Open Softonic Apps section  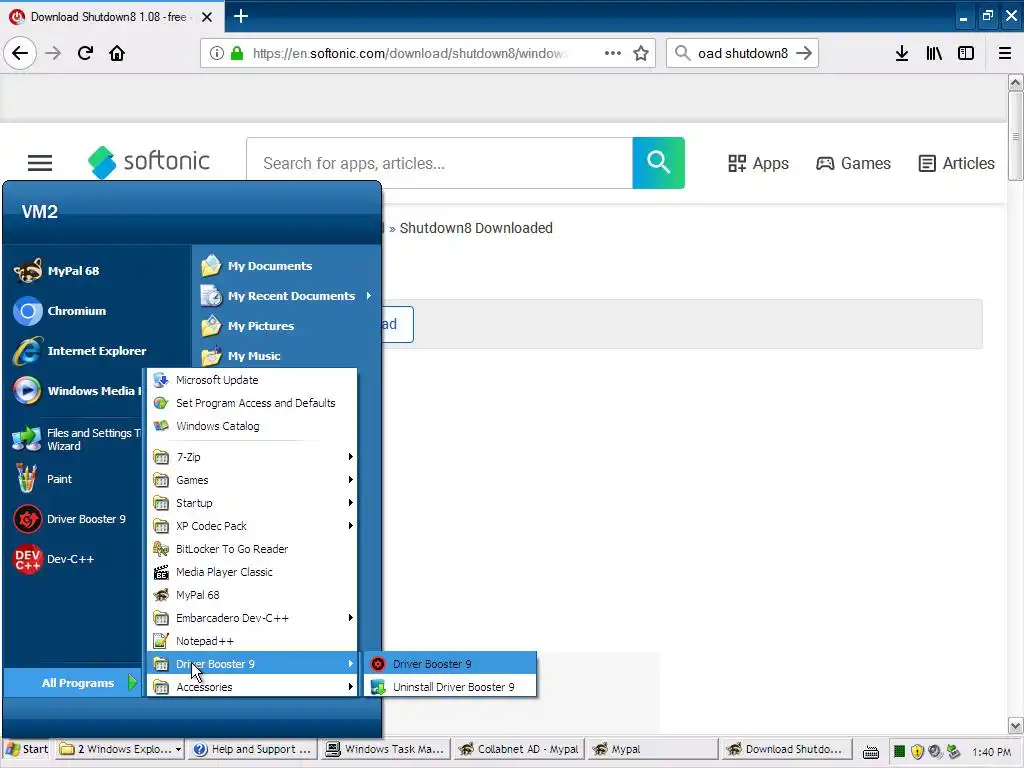[x=758, y=163]
